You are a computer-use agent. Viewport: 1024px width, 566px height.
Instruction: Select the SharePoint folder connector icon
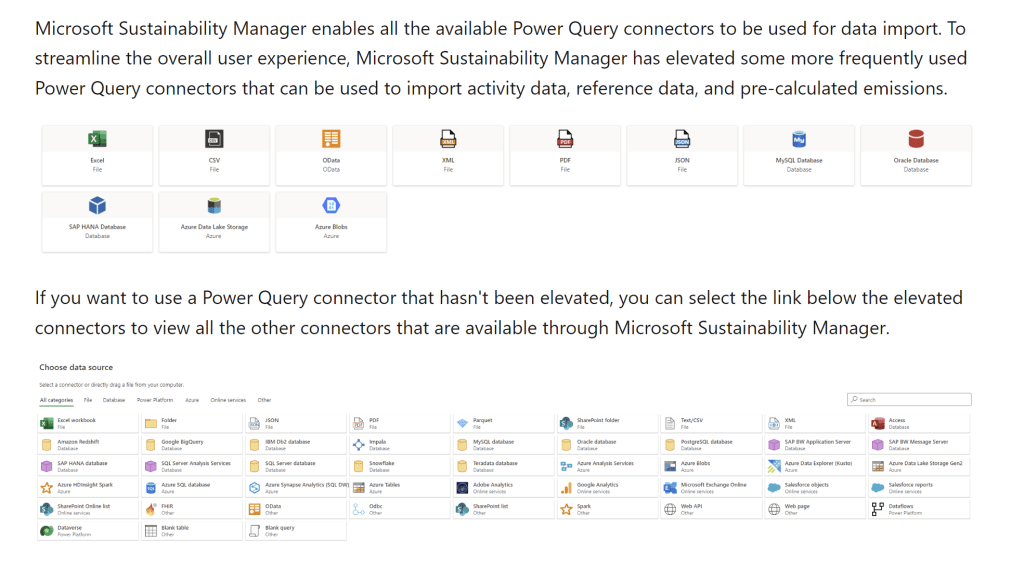pyautogui.click(x=566, y=423)
